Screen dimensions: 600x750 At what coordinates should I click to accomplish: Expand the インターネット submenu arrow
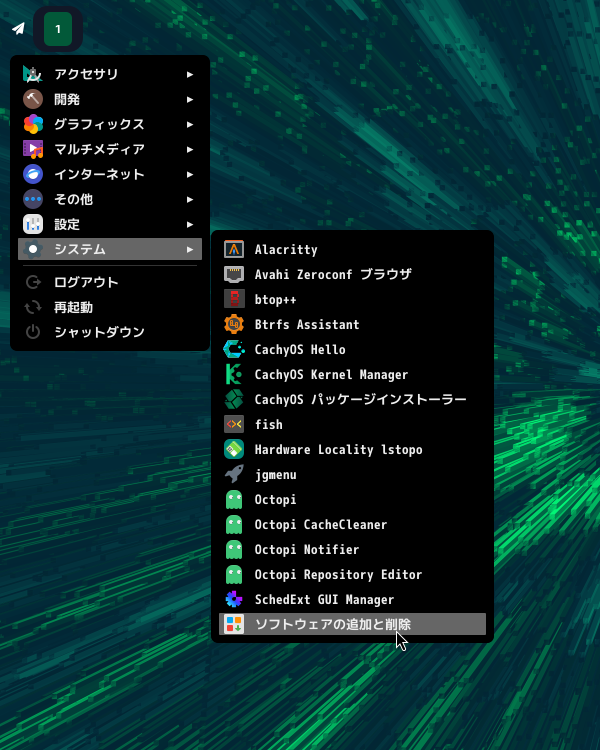coord(190,174)
